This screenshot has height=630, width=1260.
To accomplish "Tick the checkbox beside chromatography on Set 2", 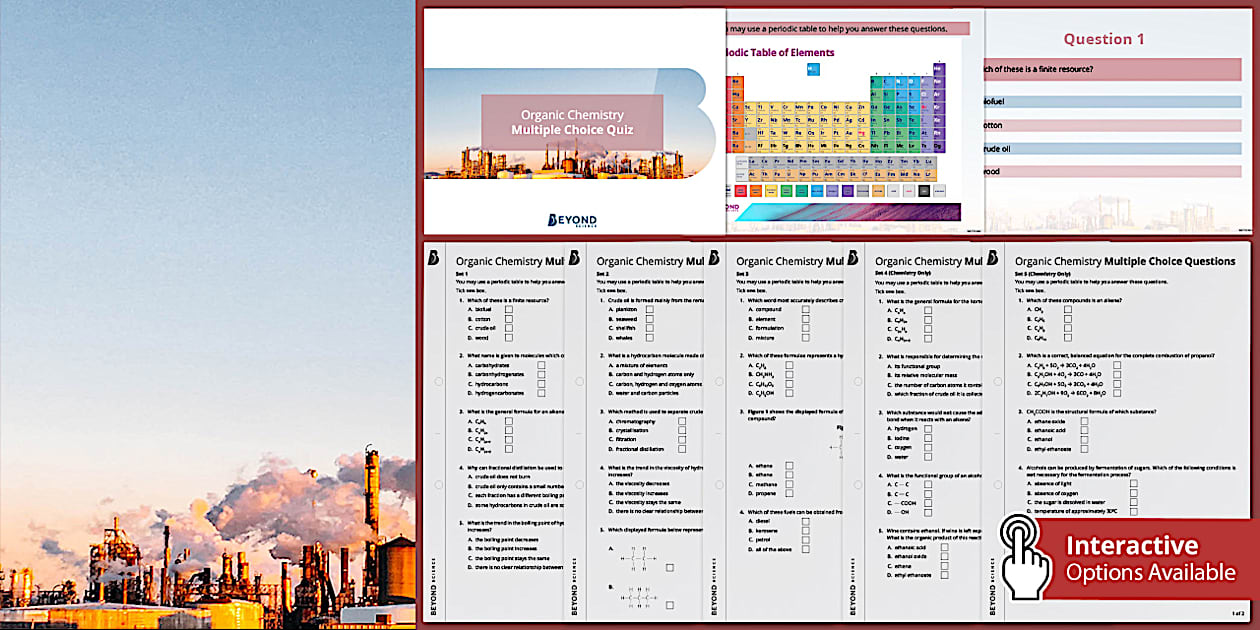I will click(x=682, y=420).
